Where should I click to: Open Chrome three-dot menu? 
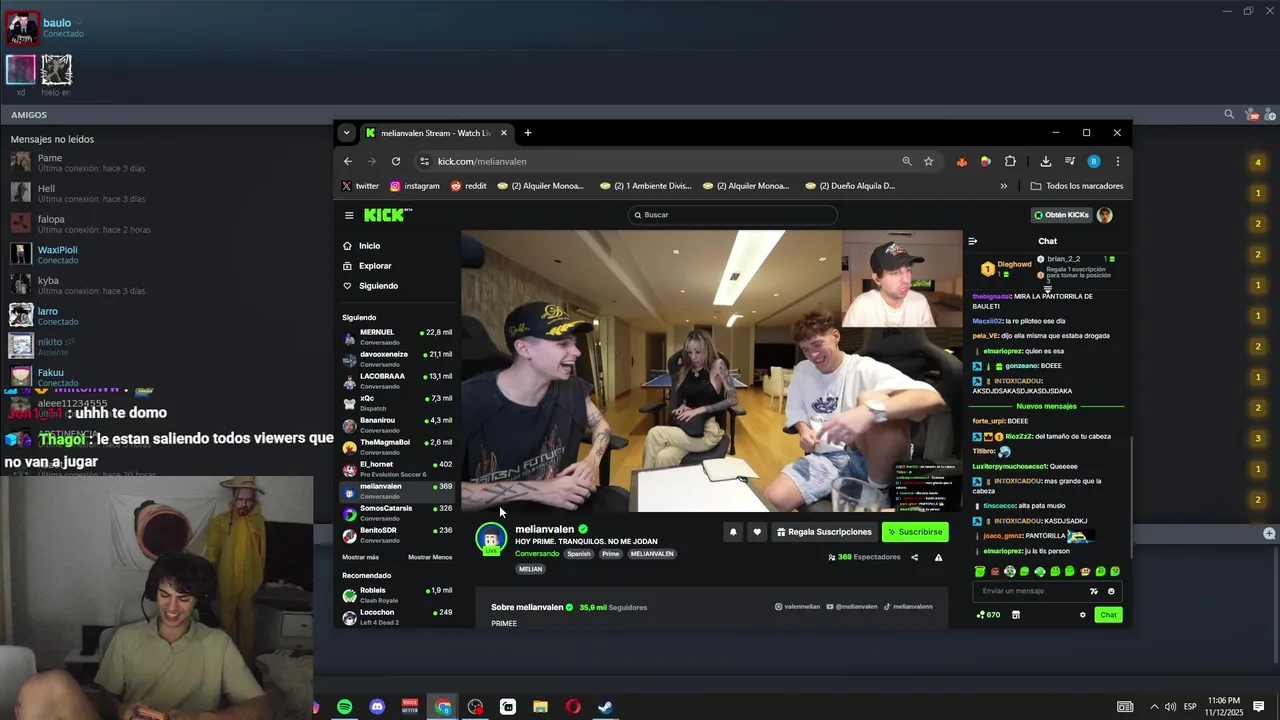pos(1117,161)
